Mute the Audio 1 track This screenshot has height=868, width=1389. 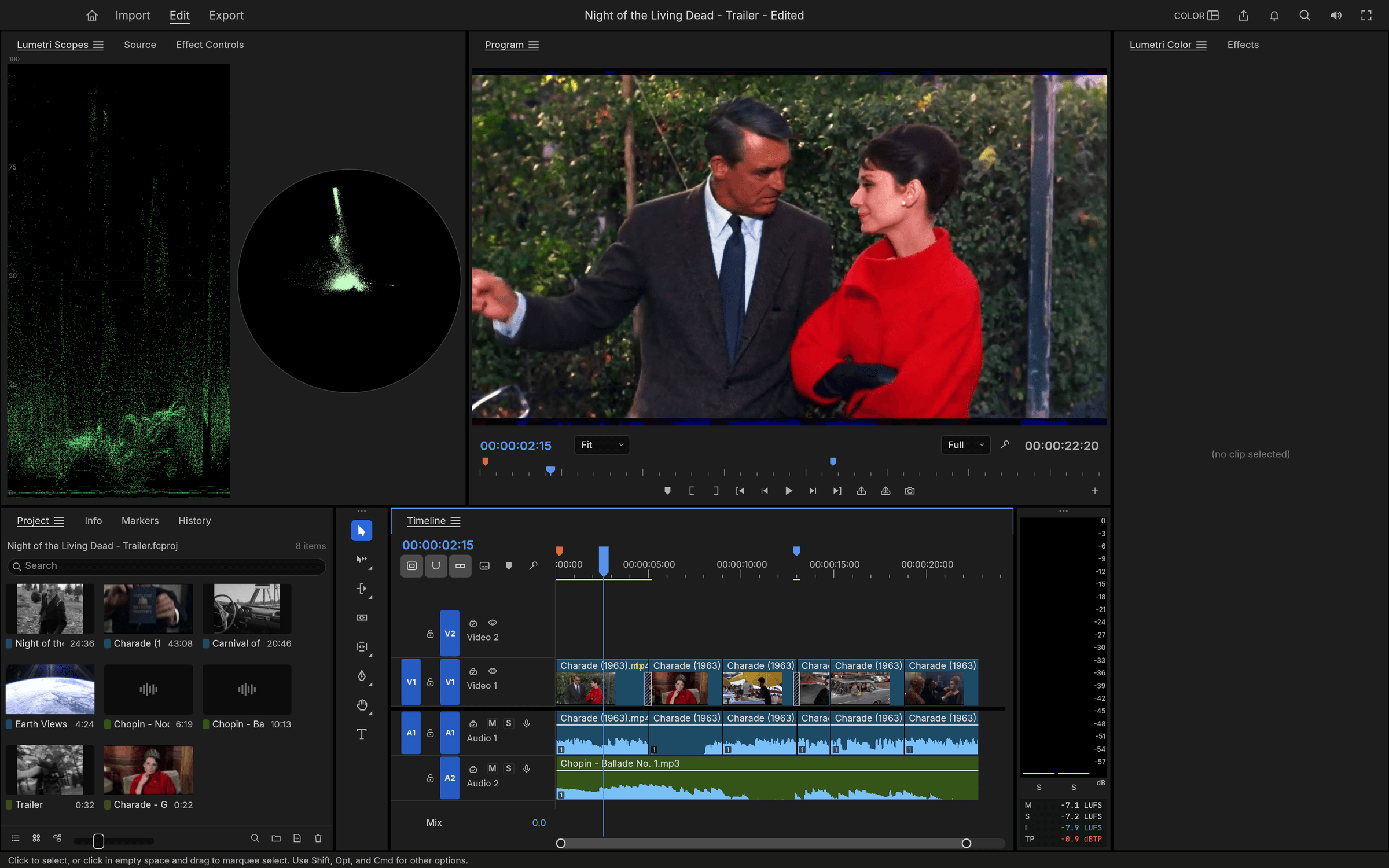pyautogui.click(x=492, y=723)
